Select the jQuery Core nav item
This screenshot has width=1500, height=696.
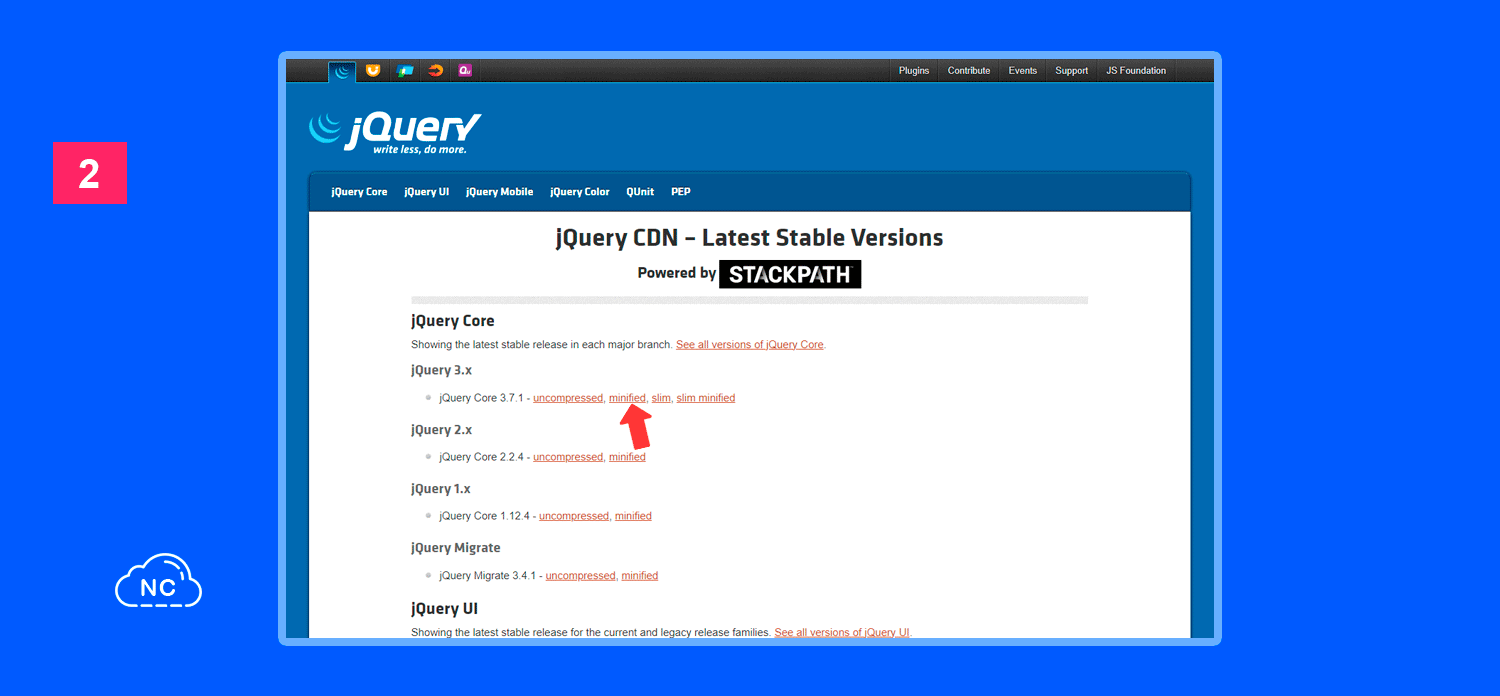tap(359, 192)
